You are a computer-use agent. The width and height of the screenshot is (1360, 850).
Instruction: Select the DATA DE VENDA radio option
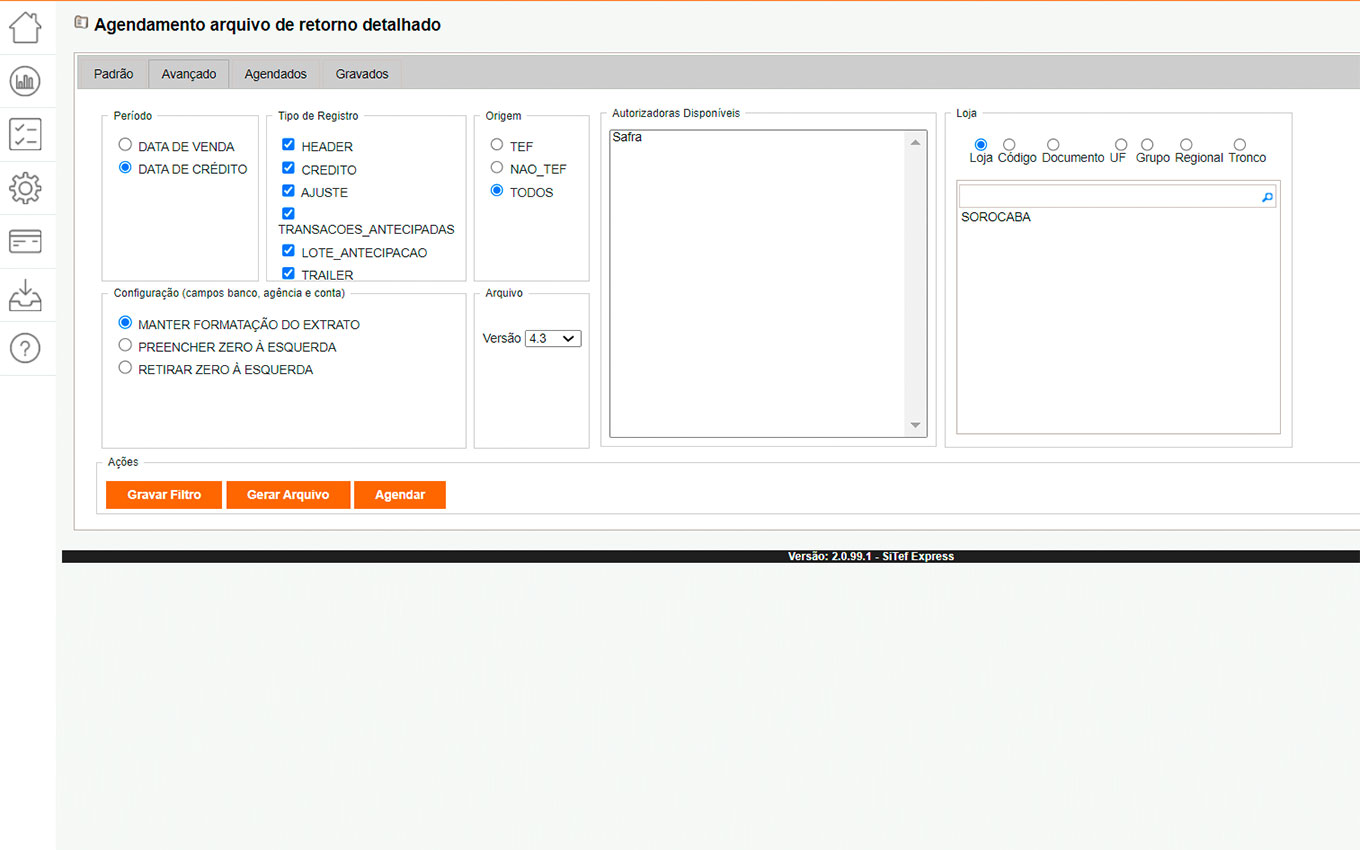point(125,145)
